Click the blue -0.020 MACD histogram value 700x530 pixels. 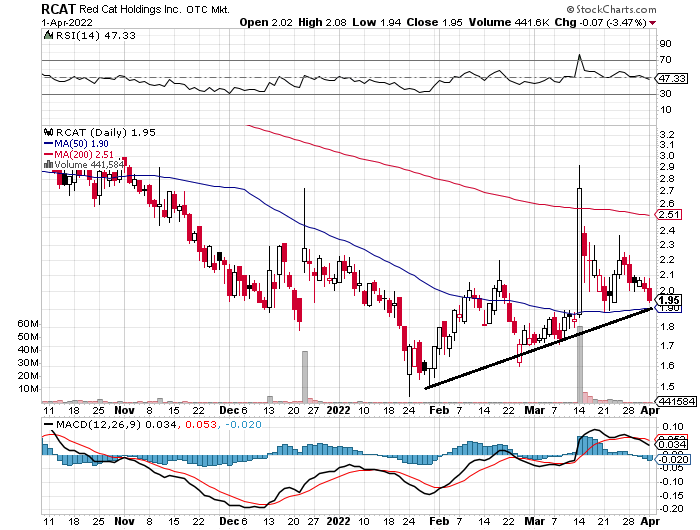coord(243,424)
